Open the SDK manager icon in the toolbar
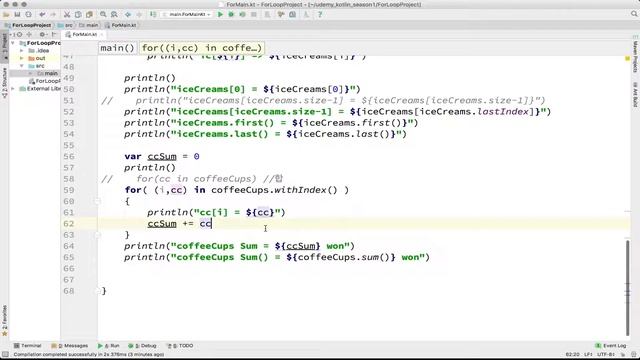Viewport: 640px width, 360px height. point(306,15)
